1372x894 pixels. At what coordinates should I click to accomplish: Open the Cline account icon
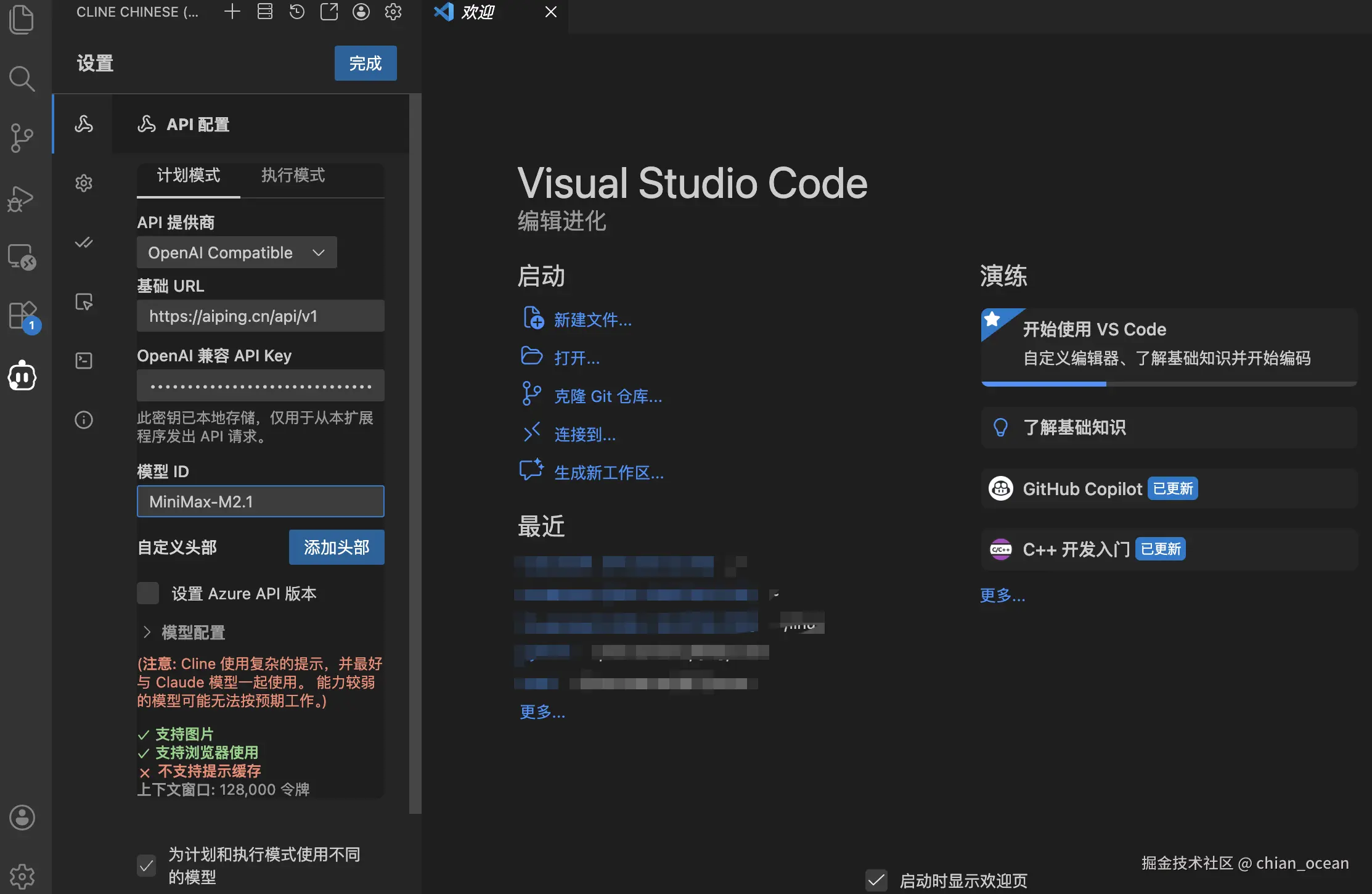point(361,11)
